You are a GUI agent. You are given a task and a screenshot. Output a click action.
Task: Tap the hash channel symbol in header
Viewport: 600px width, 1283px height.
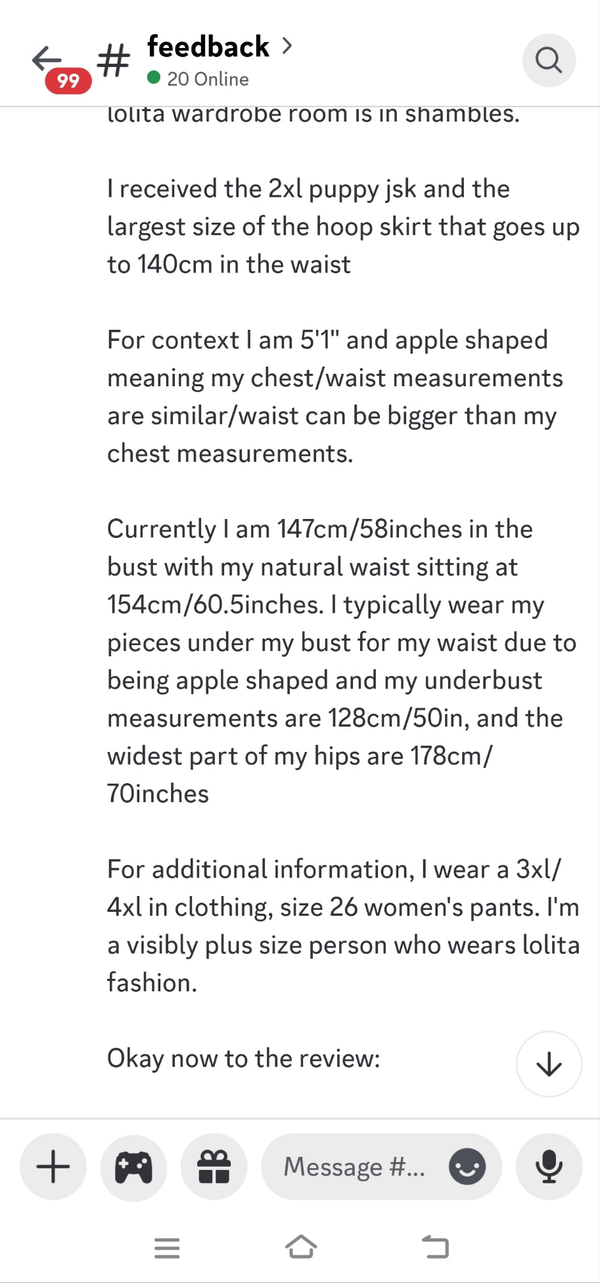(113, 62)
